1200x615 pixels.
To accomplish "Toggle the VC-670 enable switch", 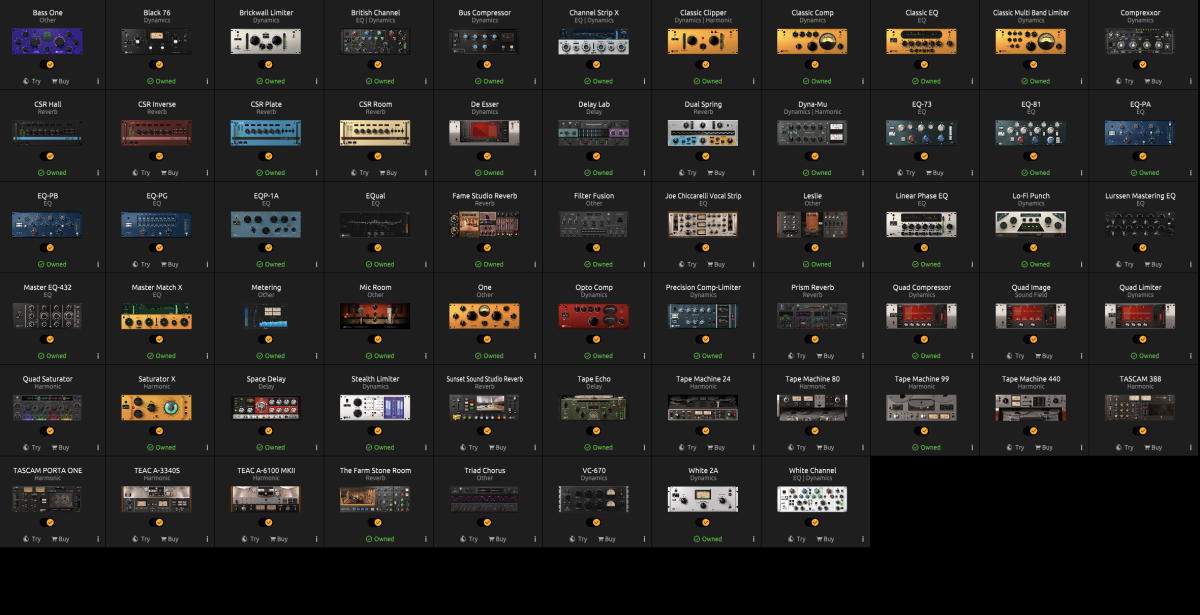I will 594,522.
